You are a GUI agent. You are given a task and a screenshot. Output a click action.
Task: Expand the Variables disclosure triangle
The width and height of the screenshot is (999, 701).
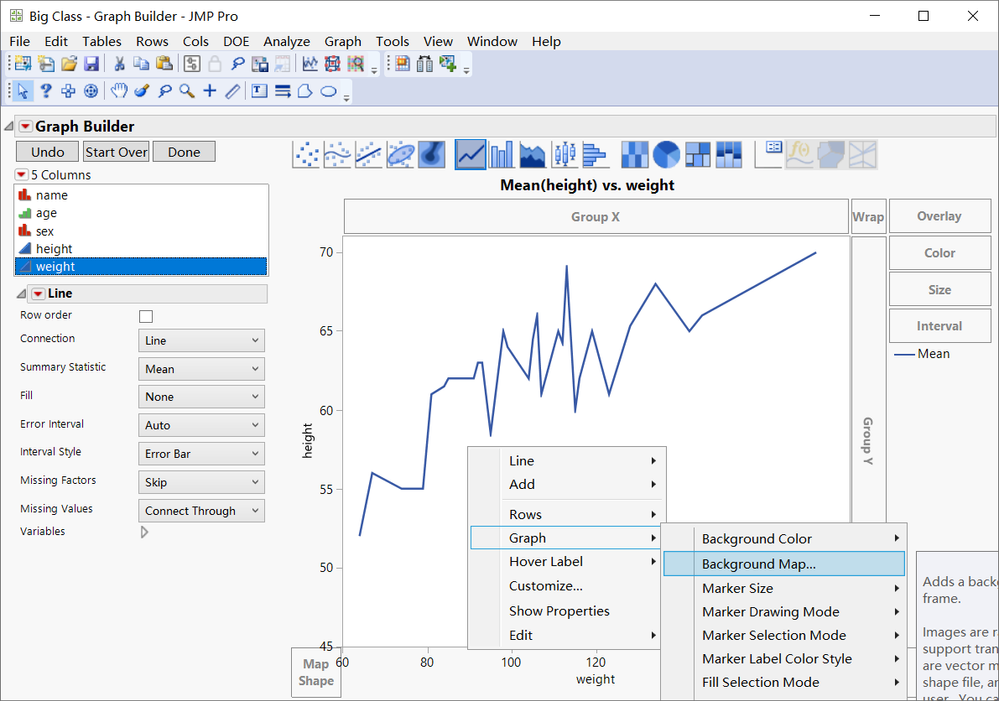tap(145, 532)
